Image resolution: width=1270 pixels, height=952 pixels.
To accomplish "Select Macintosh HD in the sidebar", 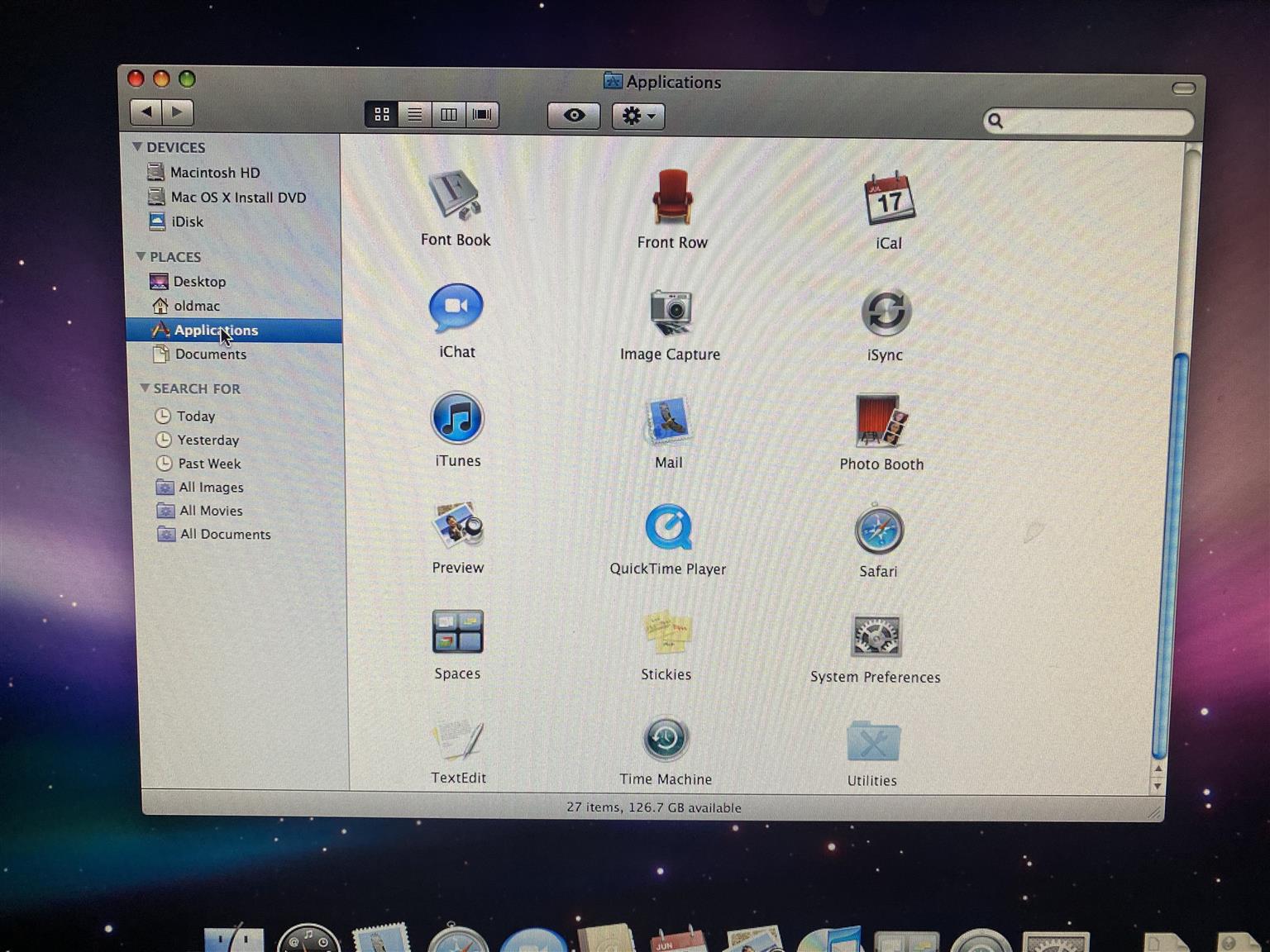I will pyautogui.click(x=214, y=173).
